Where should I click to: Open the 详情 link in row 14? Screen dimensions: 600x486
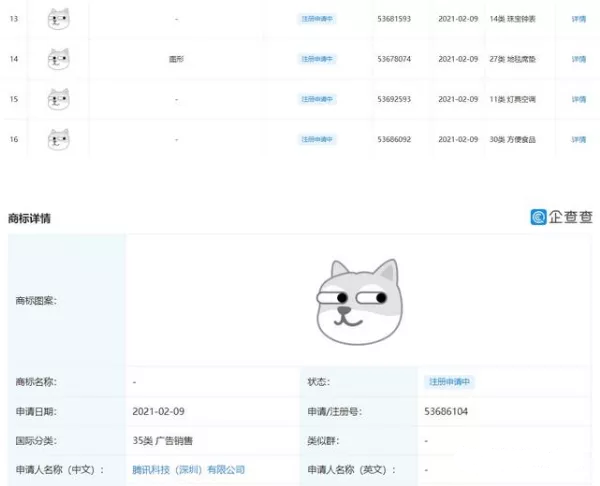[579, 59]
